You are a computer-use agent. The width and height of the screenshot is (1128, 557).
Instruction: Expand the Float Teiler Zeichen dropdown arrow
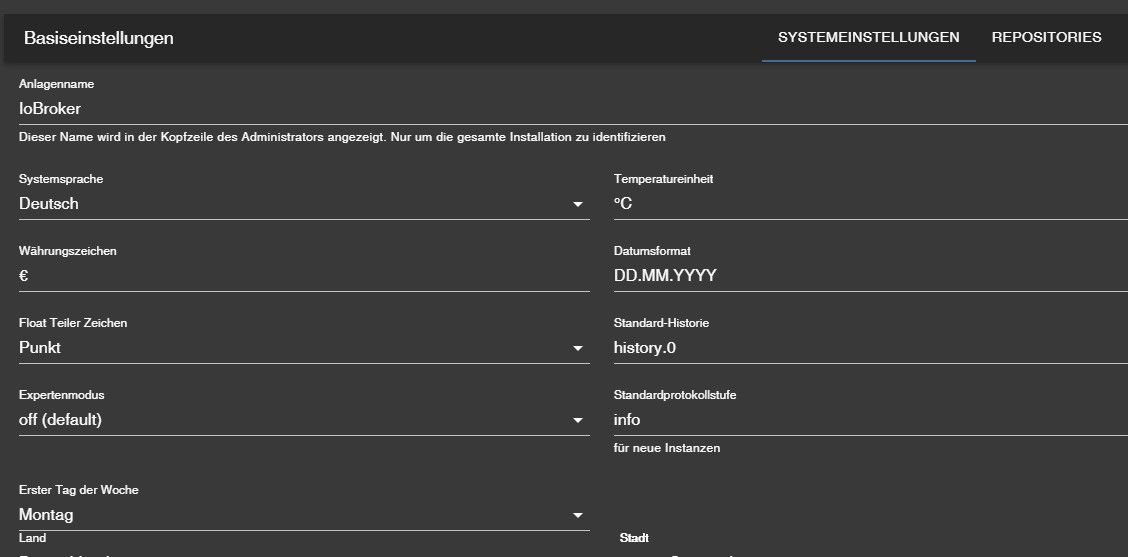pyautogui.click(x=578, y=348)
